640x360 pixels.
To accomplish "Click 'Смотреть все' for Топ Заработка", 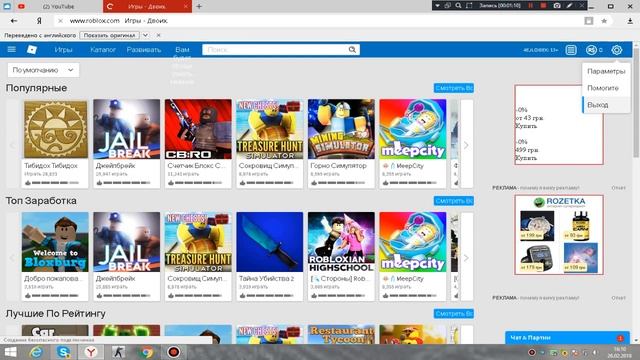I will [x=453, y=201].
